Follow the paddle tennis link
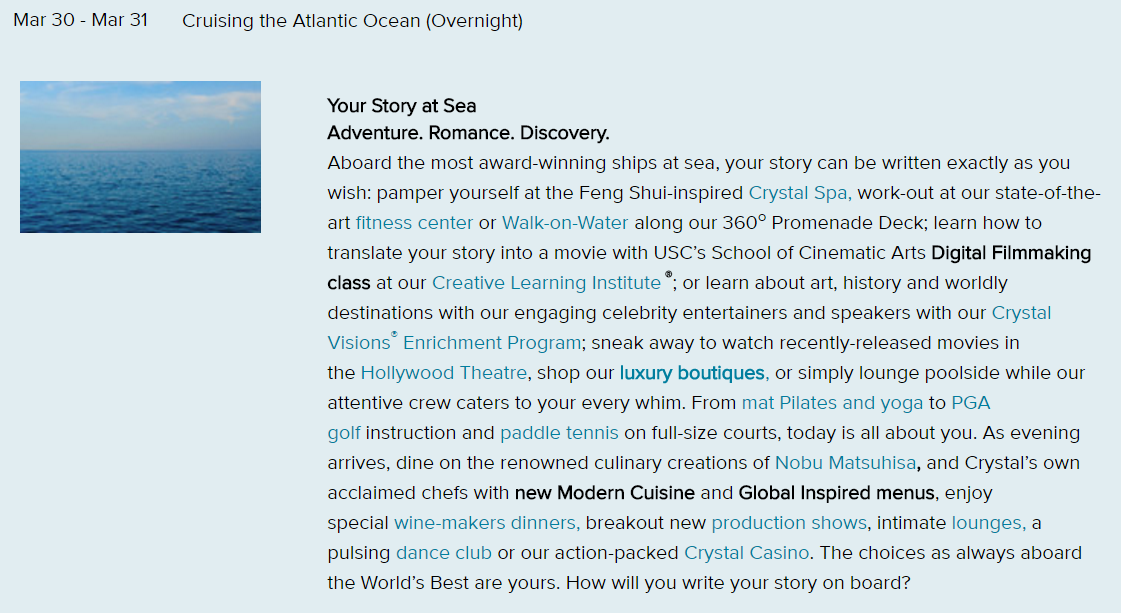This screenshot has height=613, width=1121. pyautogui.click(x=559, y=433)
